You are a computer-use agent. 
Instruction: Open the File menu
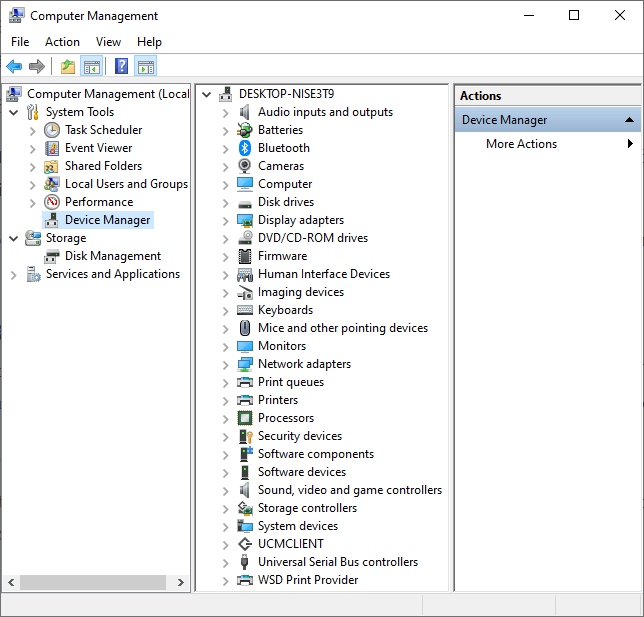pos(20,42)
